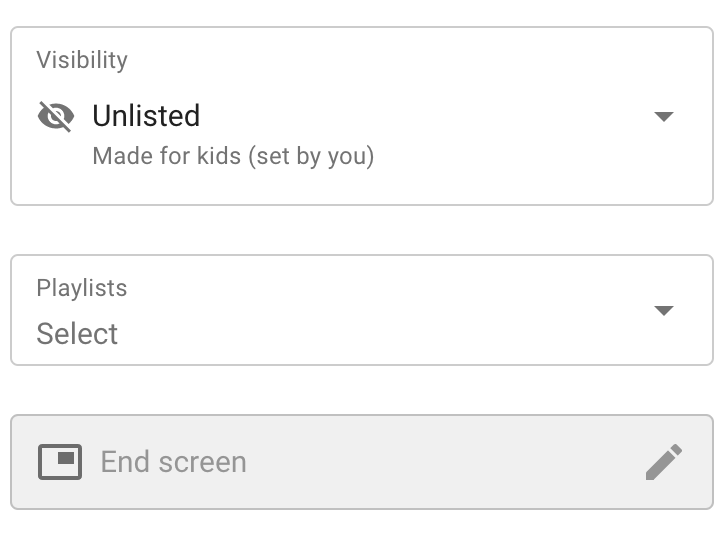Open the Playlists dropdown arrow

point(664,310)
